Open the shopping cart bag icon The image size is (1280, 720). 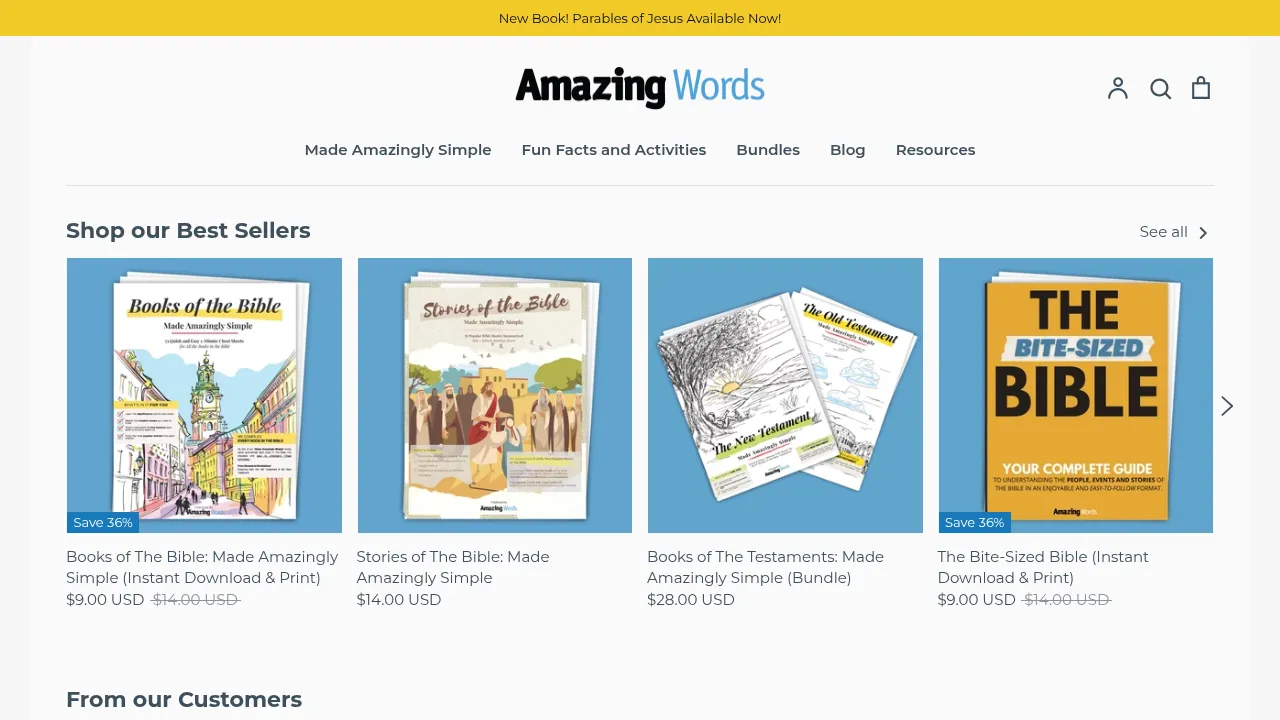click(x=1200, y=88)
